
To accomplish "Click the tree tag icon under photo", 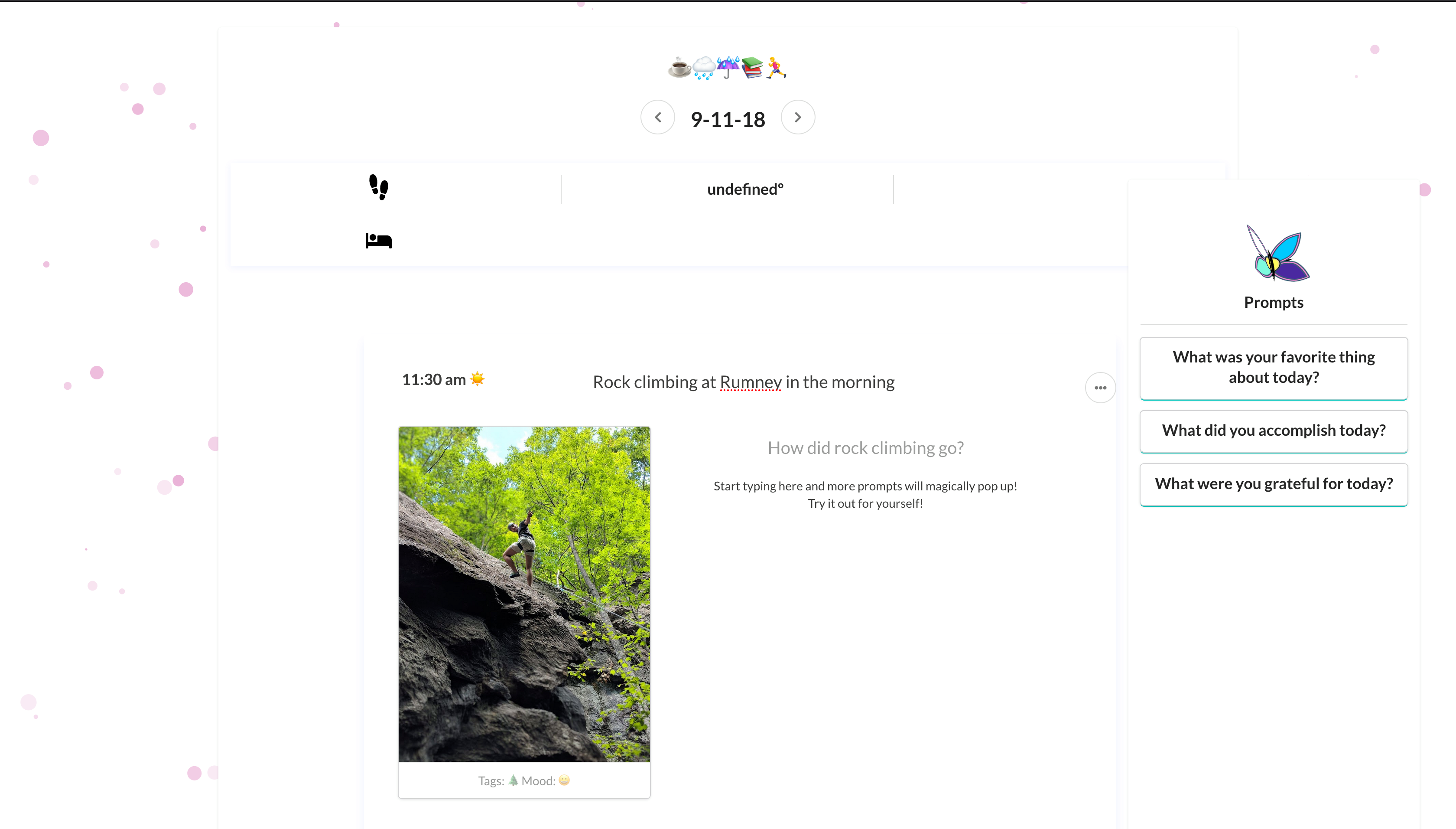I will tap(513, 780).
